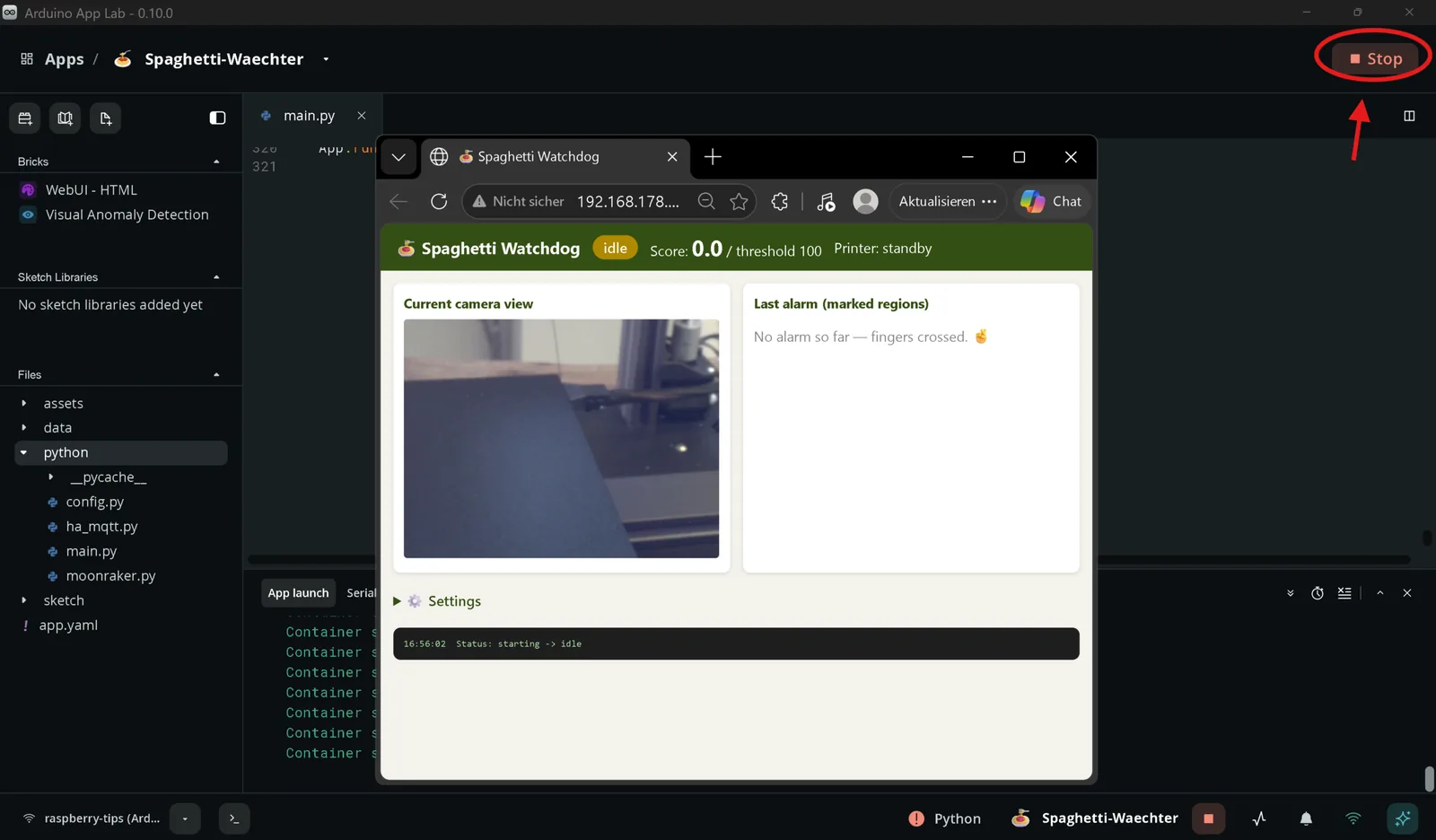
Task: Expand the sketch folder
Action: [x=24, y=600]
